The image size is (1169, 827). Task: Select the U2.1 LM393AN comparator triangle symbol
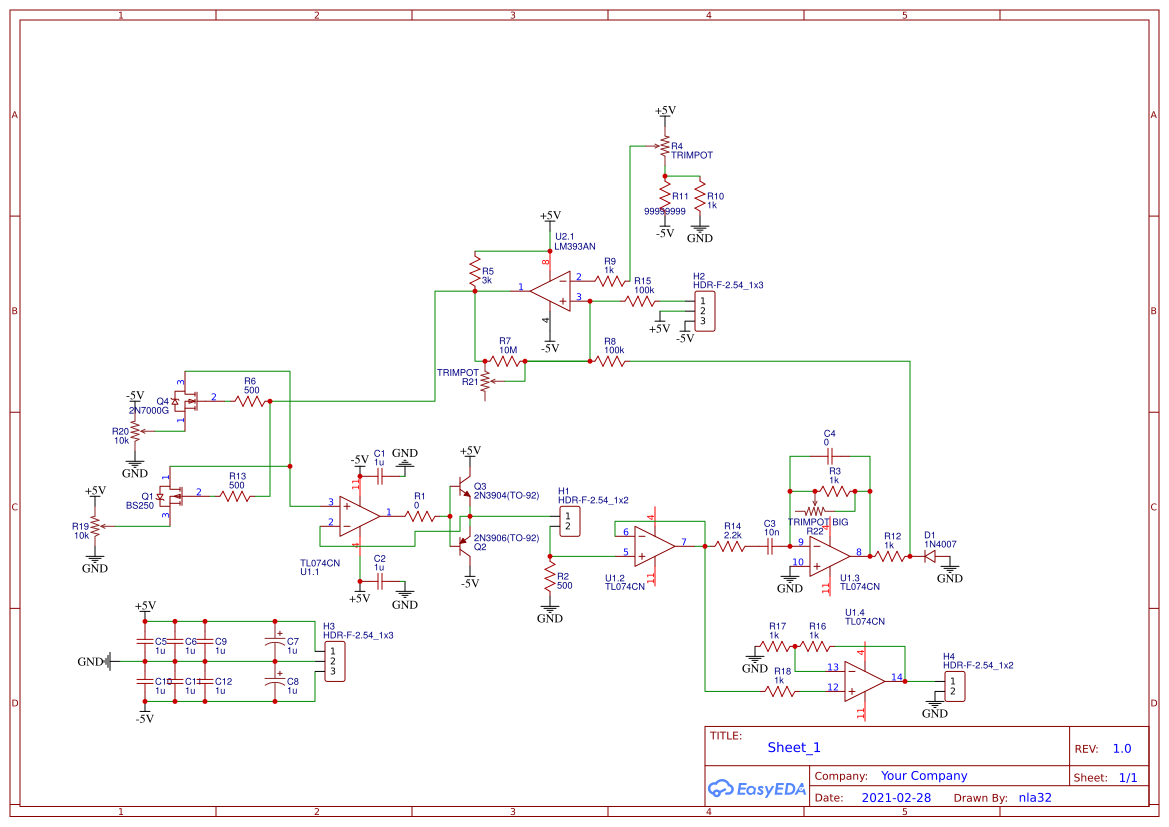coord(550,291)
